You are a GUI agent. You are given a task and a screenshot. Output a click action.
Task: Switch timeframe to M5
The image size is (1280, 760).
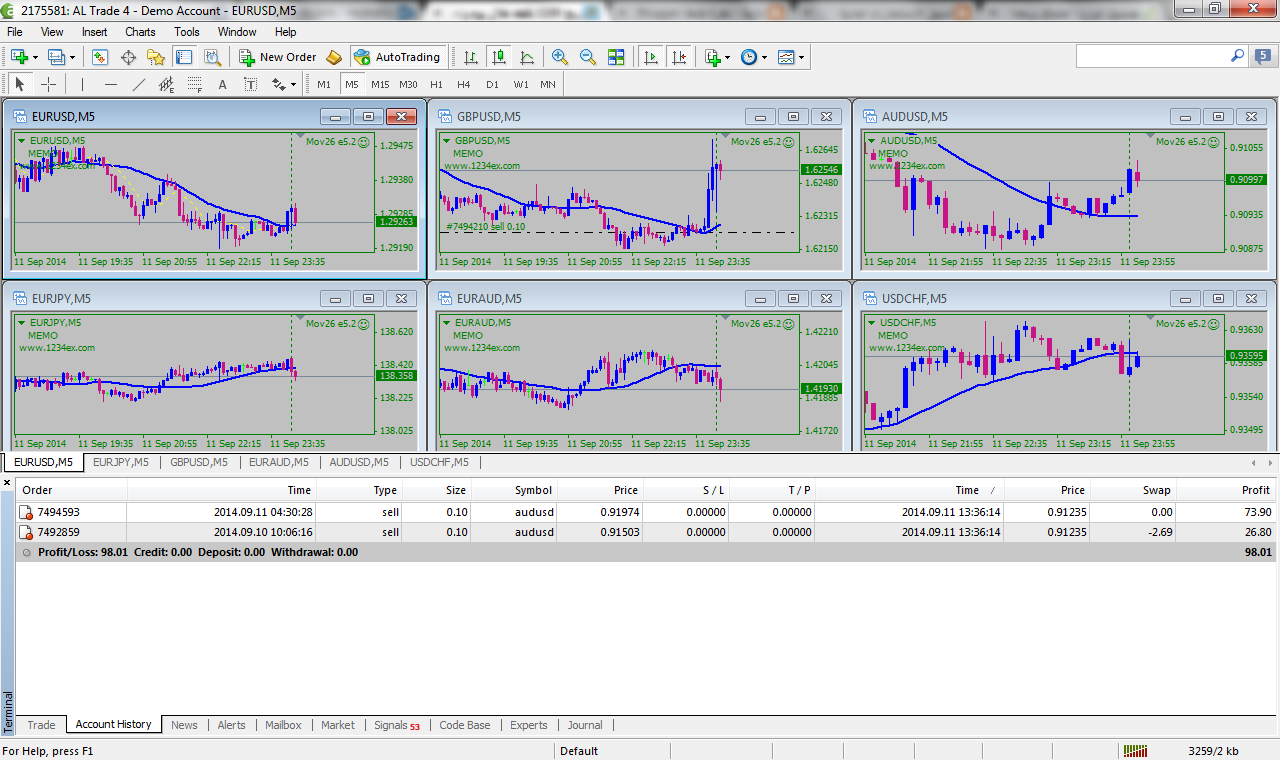[x=352, y=84]
